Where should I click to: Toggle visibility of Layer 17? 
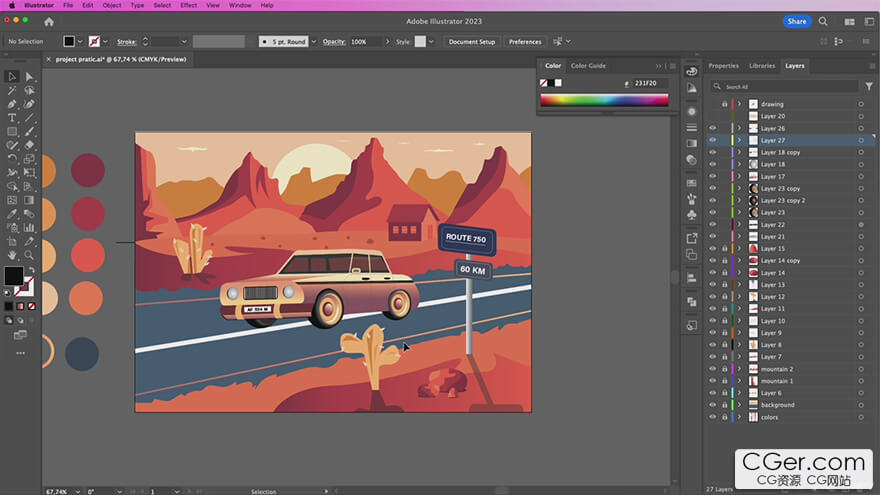tap(713, 176)
